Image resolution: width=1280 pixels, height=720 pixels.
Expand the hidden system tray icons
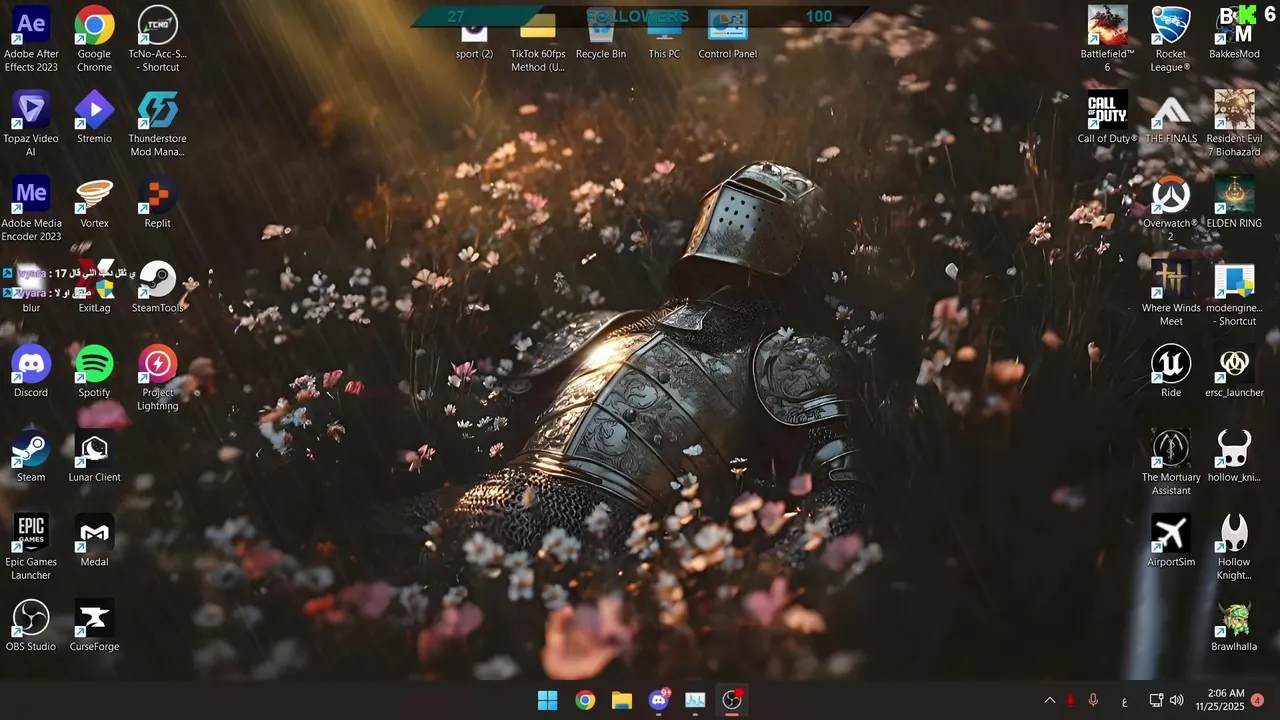coord(1049,701)
